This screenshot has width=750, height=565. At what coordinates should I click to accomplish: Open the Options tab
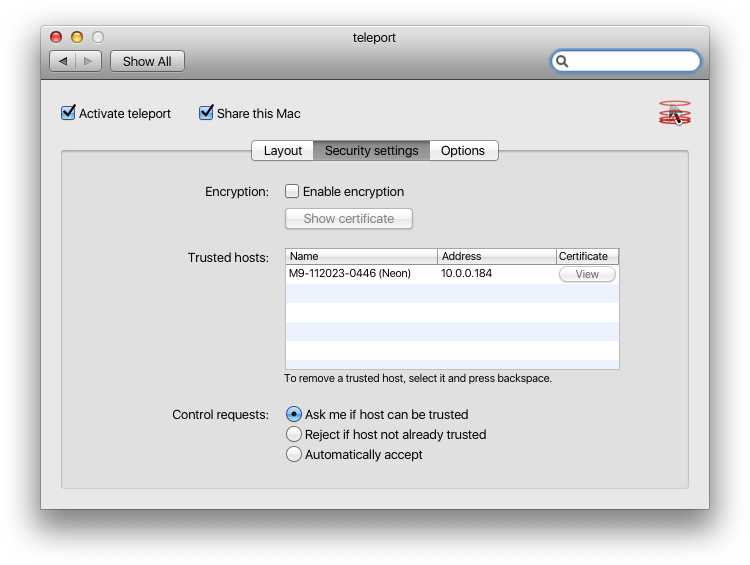click(463, 150)
